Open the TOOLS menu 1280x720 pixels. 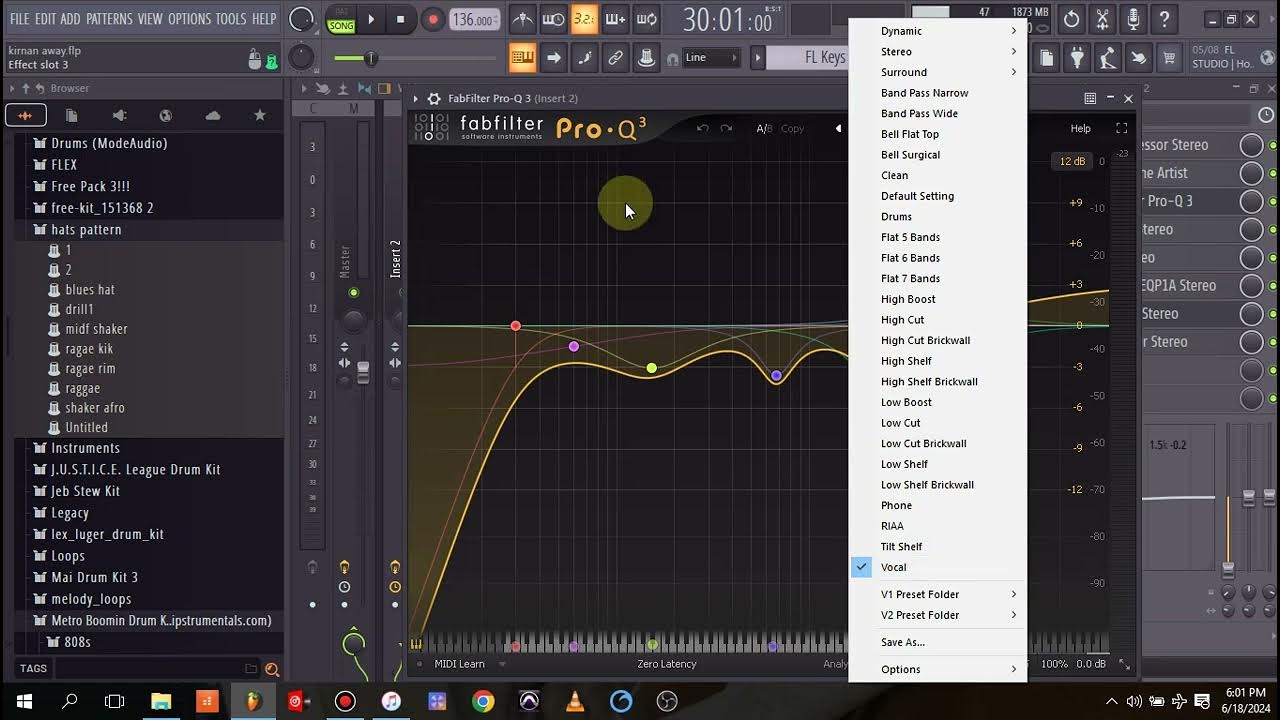[x=231, y=19]
